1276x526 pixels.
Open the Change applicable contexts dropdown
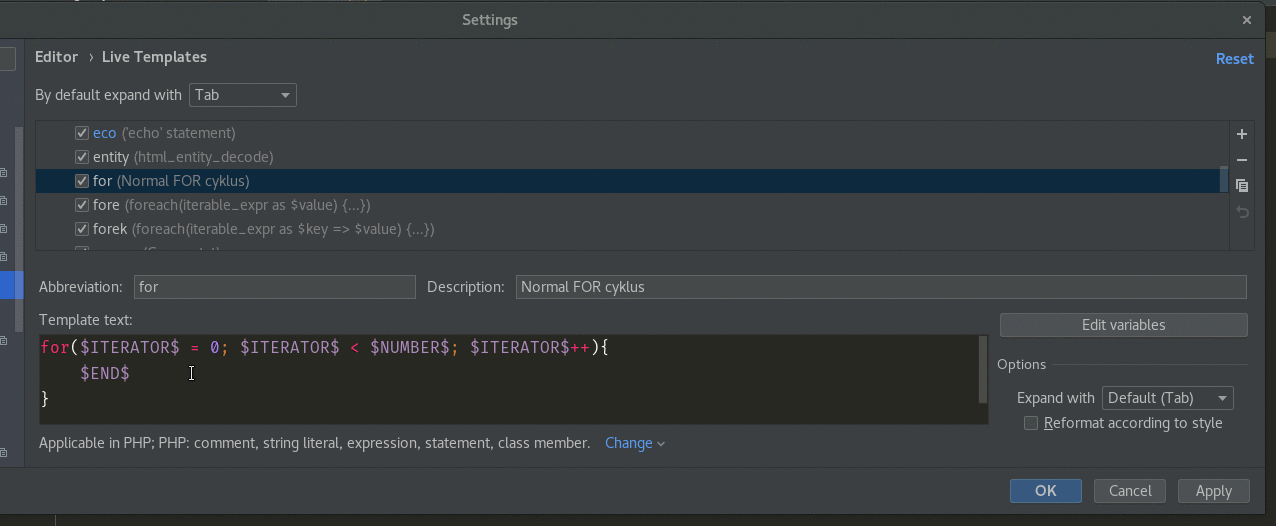point(635,443)
